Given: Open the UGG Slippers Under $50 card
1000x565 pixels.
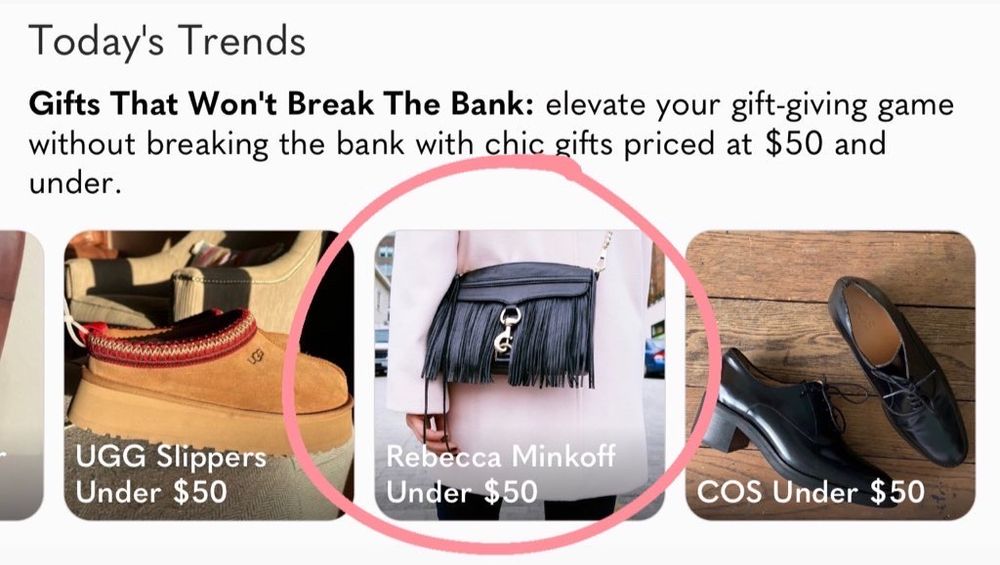Looking at the screenshot, I should click(x=209, y=375).
